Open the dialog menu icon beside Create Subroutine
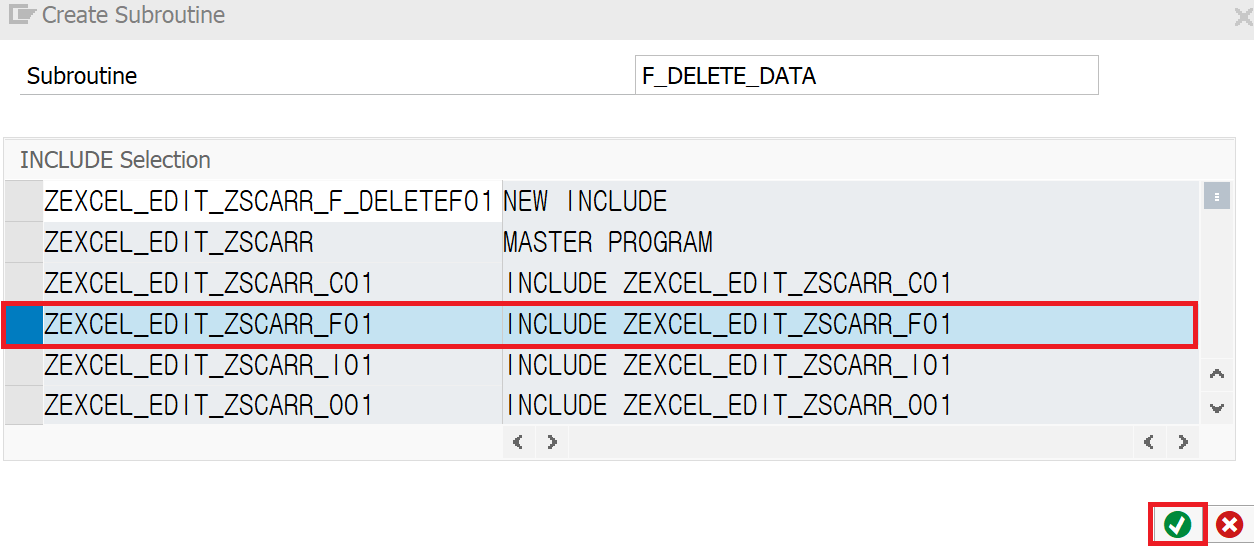The height and width of the screenshot is (548, 1254). [x=22, y=15]
